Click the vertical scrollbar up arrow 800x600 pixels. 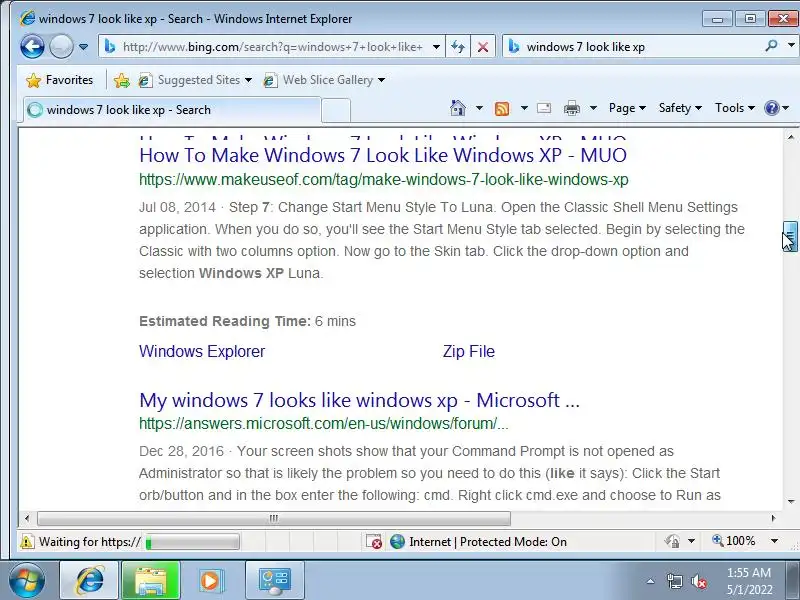click(x=791, y=137)
